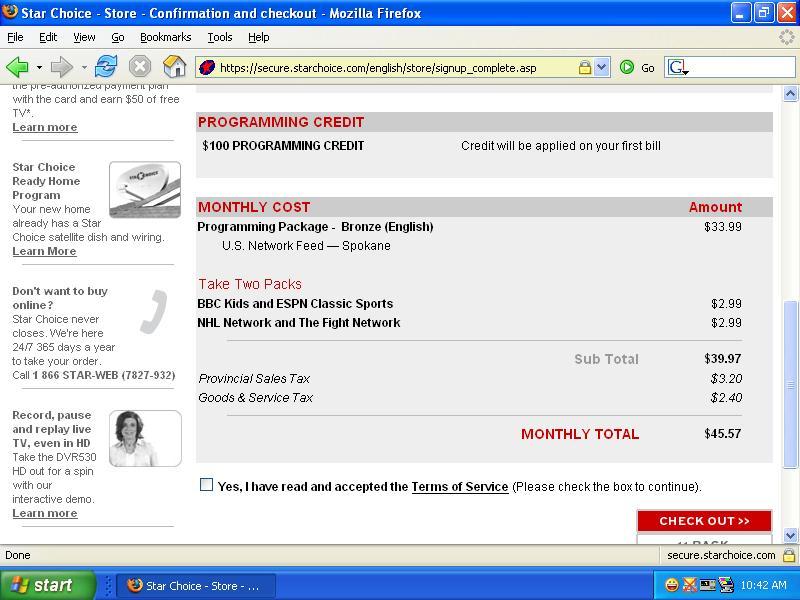
Task: Click the red X antivirus tray icon
Action: (x=689, y=585)
